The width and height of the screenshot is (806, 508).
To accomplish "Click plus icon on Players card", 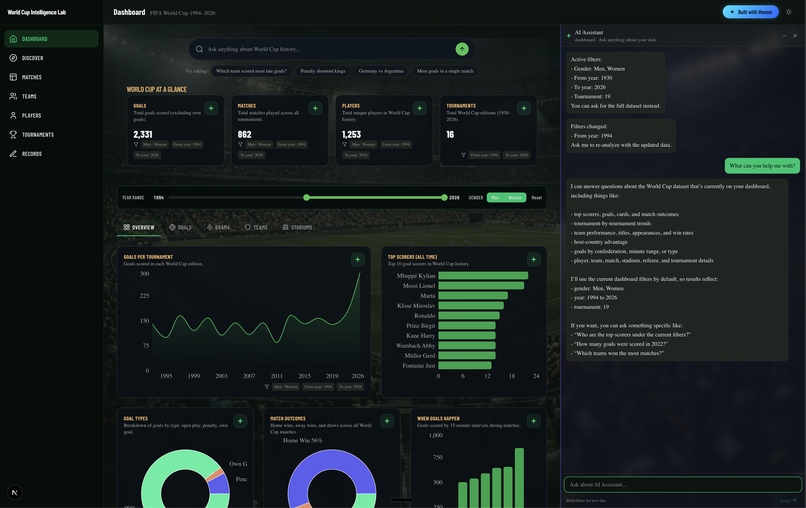I will (419, 108).
